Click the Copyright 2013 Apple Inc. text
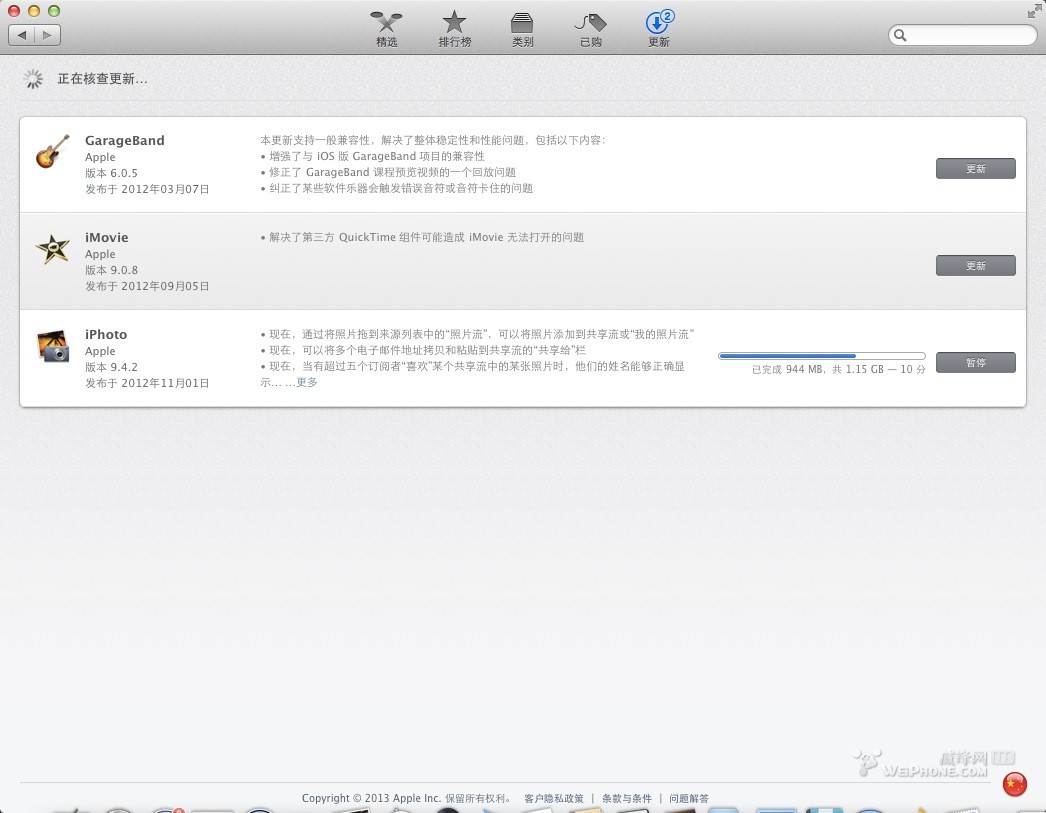The image size is (1046, 813). (x=408, y=798)
